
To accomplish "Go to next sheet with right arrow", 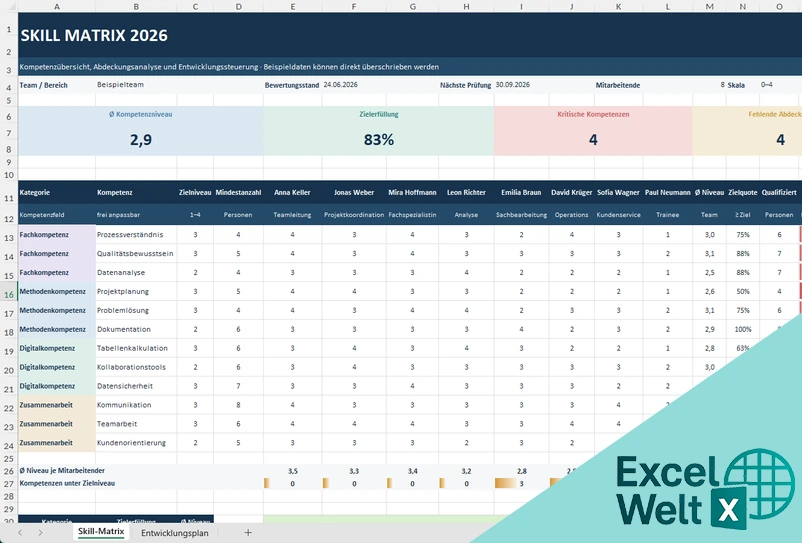I will (40, 533).
